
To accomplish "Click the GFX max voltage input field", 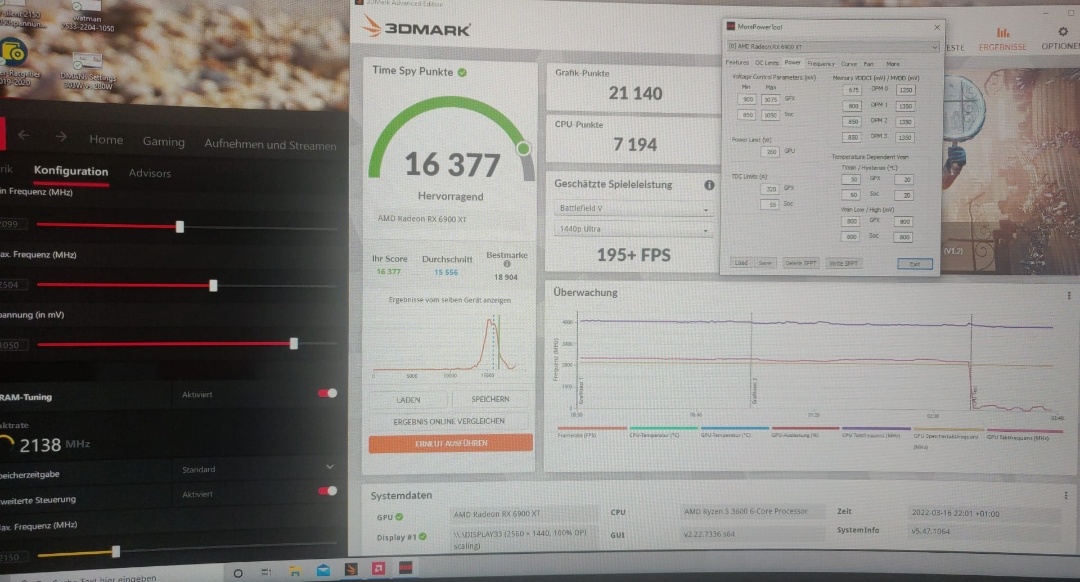I will [x=770, y=100].
